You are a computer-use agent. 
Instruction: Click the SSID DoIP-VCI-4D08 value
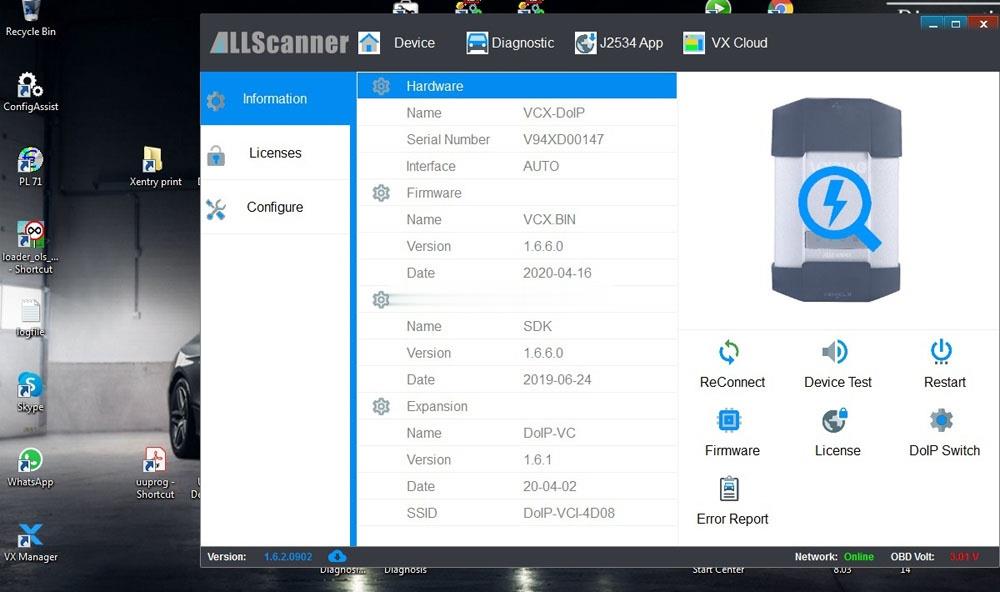click(569, 513)
